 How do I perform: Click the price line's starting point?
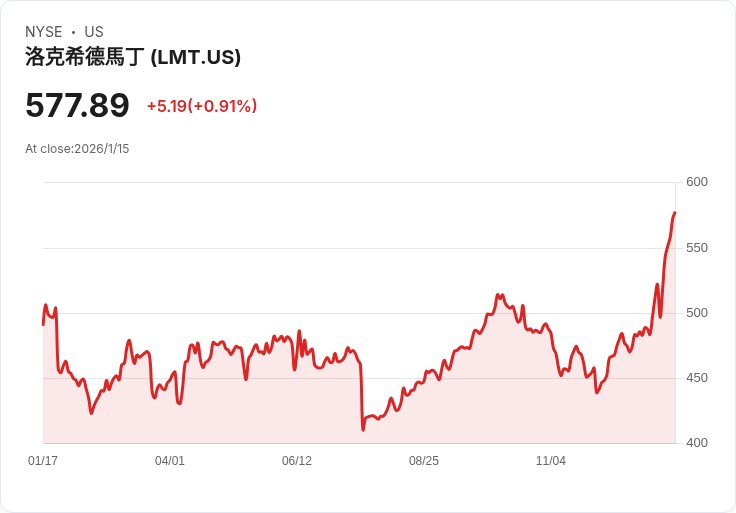coord(43,324)
